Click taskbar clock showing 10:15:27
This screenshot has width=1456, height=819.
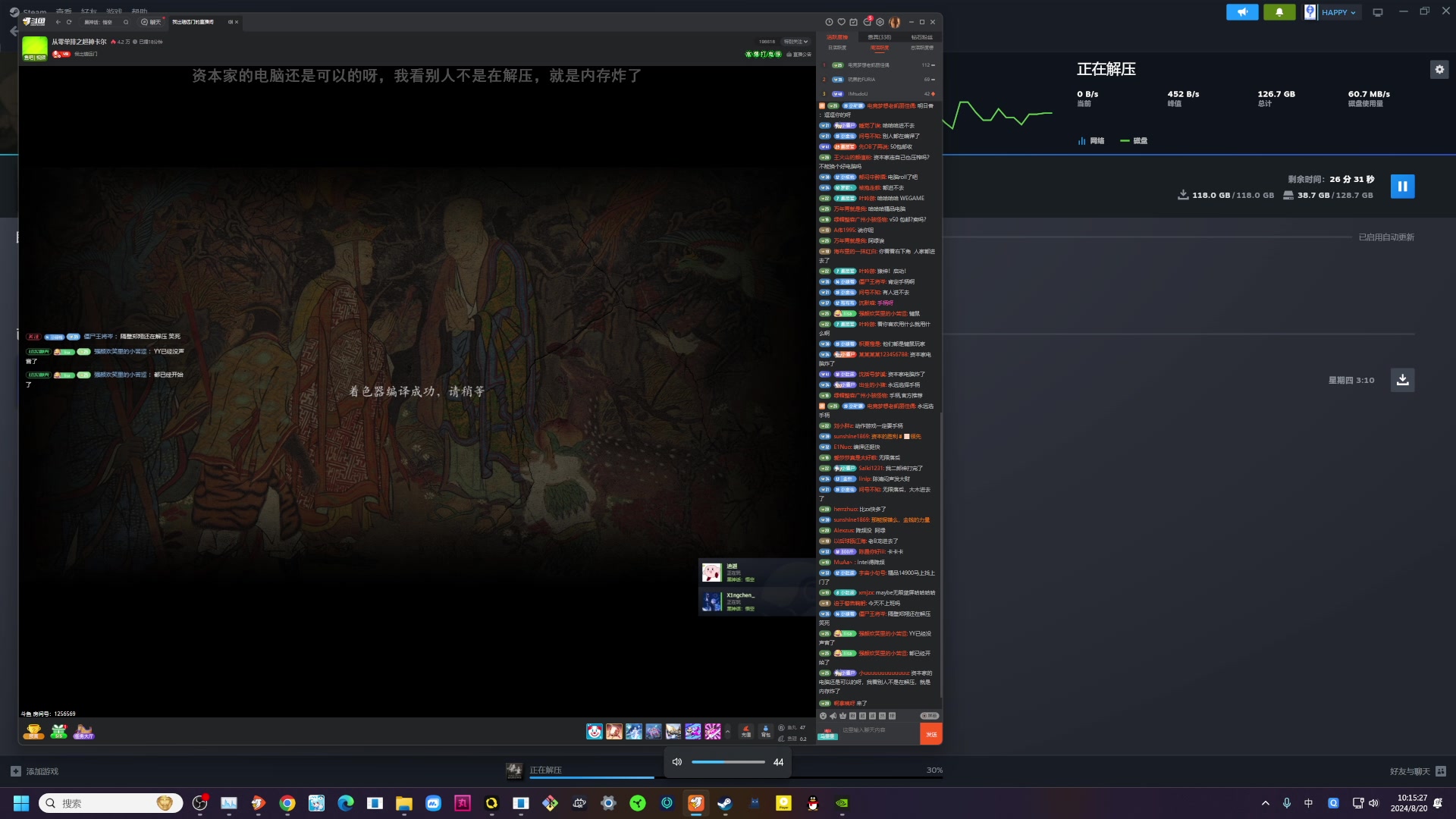(x=1409, y=803)
